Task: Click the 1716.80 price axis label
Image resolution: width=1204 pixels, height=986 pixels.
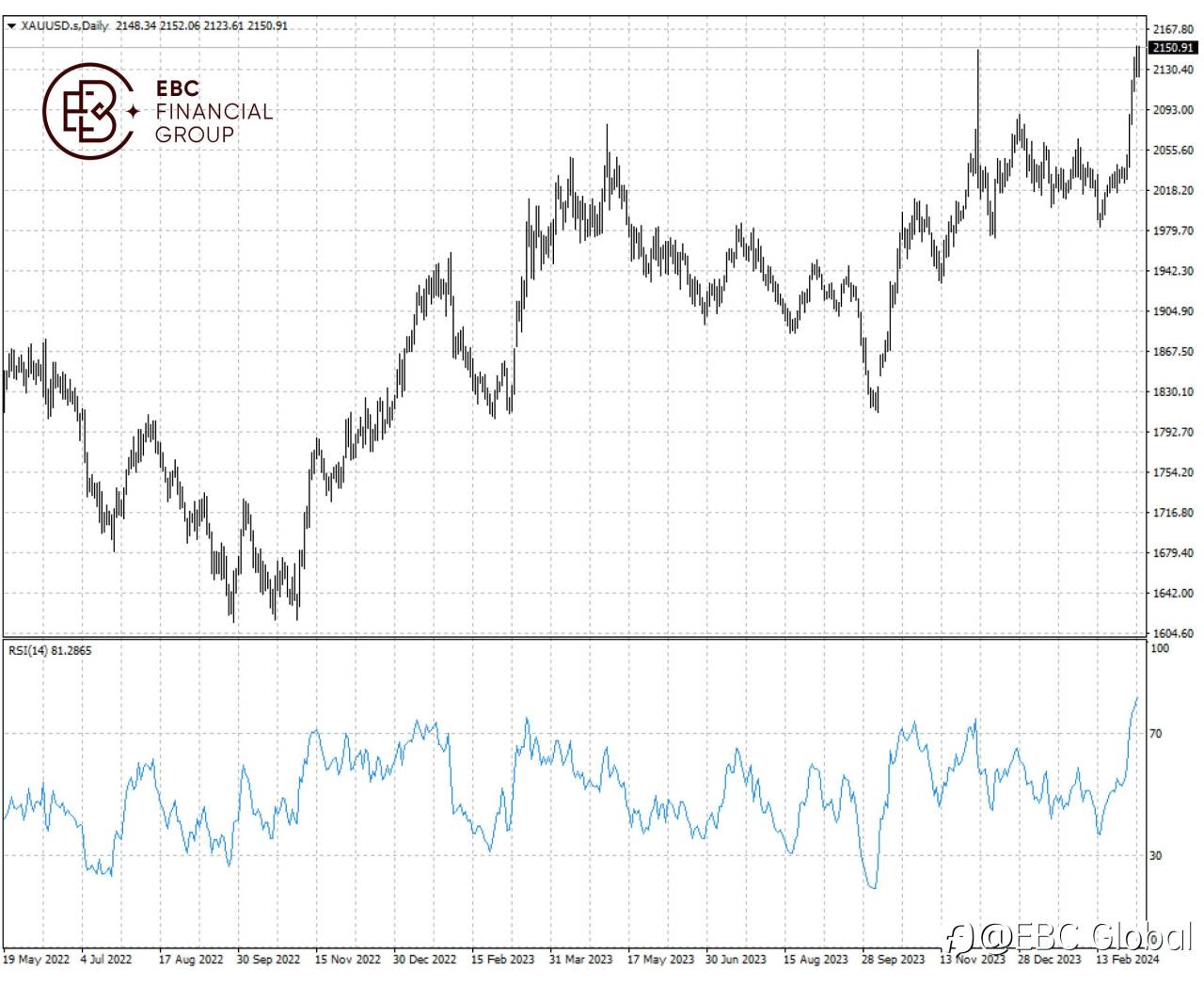Action: point(1173,514)
